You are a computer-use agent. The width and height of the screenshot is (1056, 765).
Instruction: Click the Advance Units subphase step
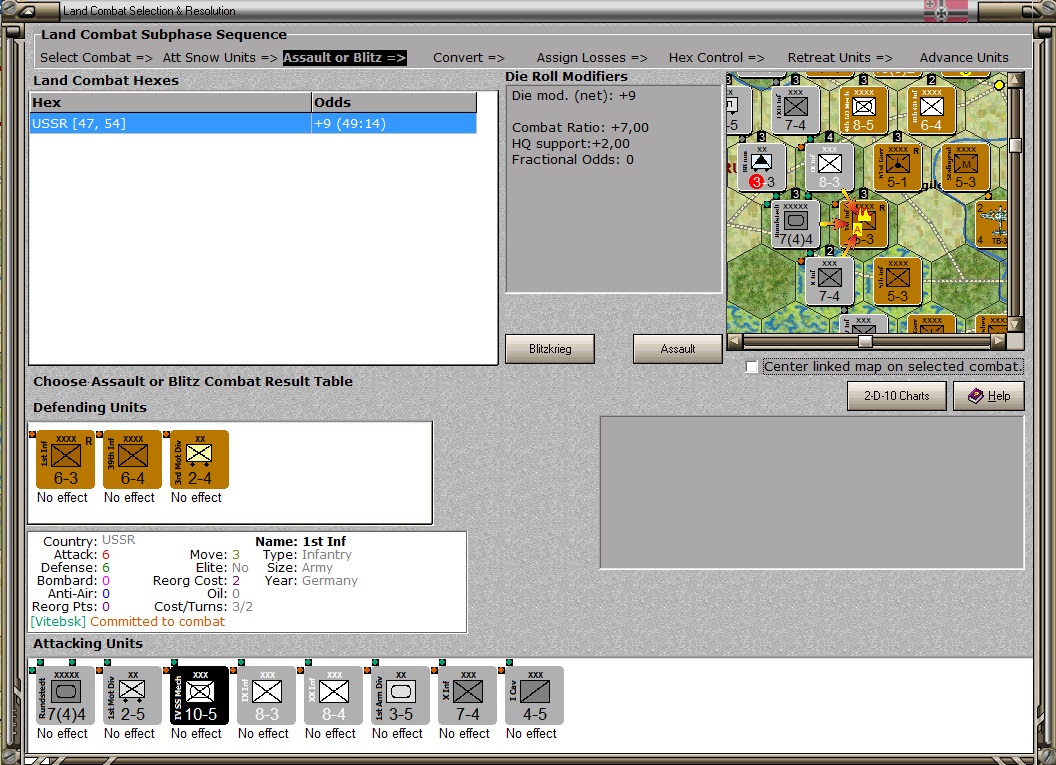(x=964, y=58)
